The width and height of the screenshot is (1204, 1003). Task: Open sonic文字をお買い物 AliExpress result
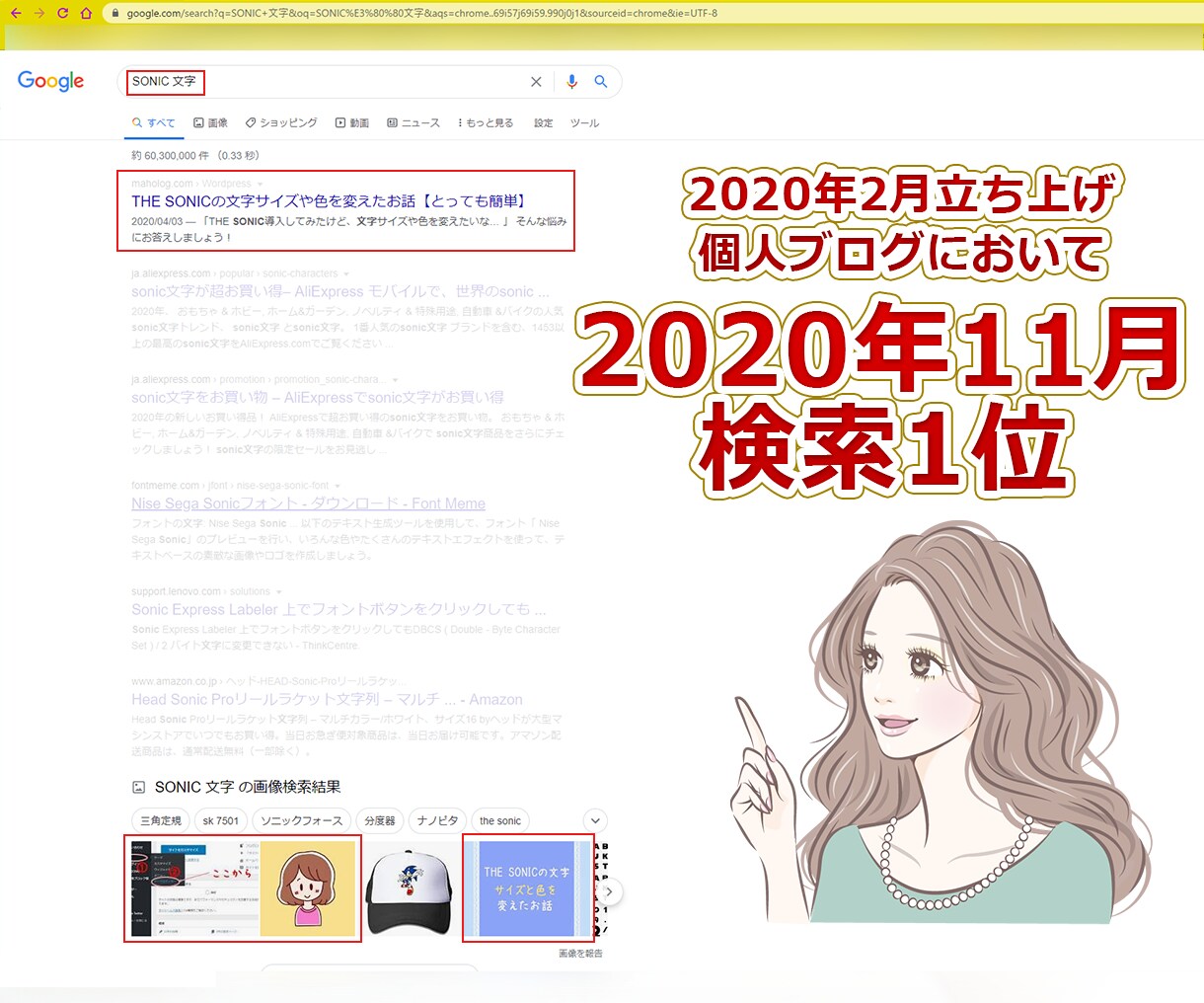[x=318, y=398]
